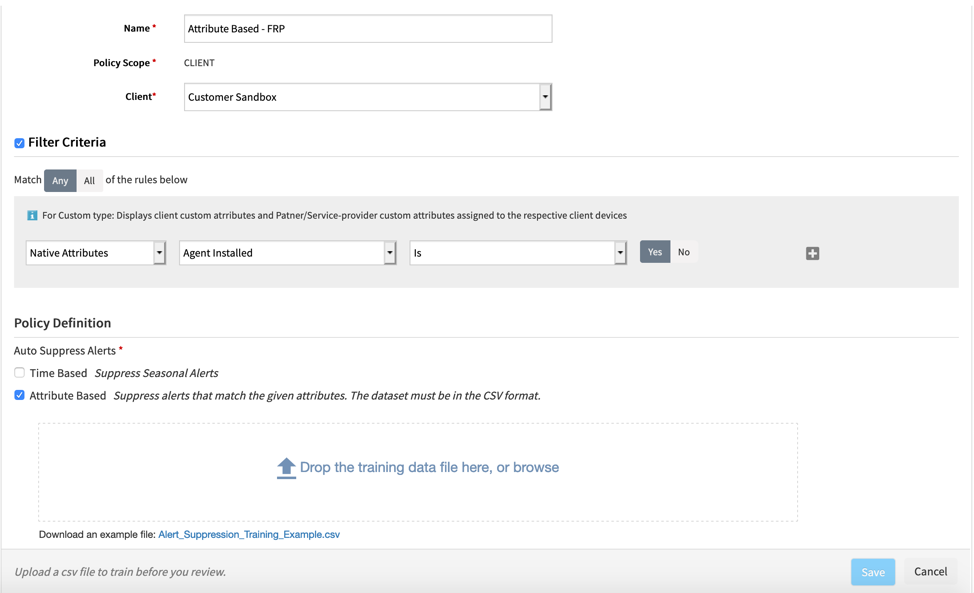Open the Agent Installed attribute dropdown
974x593 pixels.
[x=287, y=253]
